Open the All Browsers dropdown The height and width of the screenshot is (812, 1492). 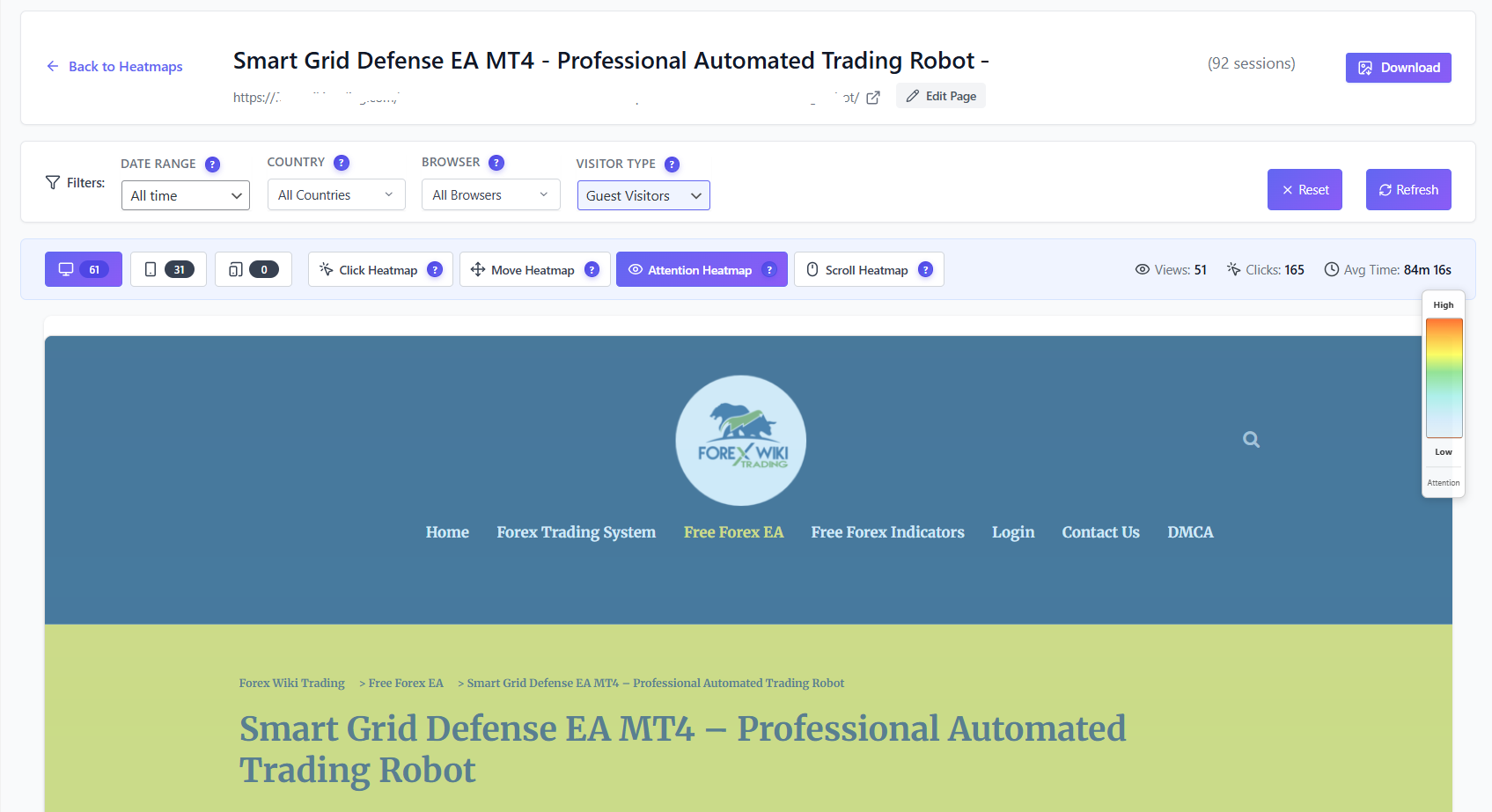click(x=491, y=194)
